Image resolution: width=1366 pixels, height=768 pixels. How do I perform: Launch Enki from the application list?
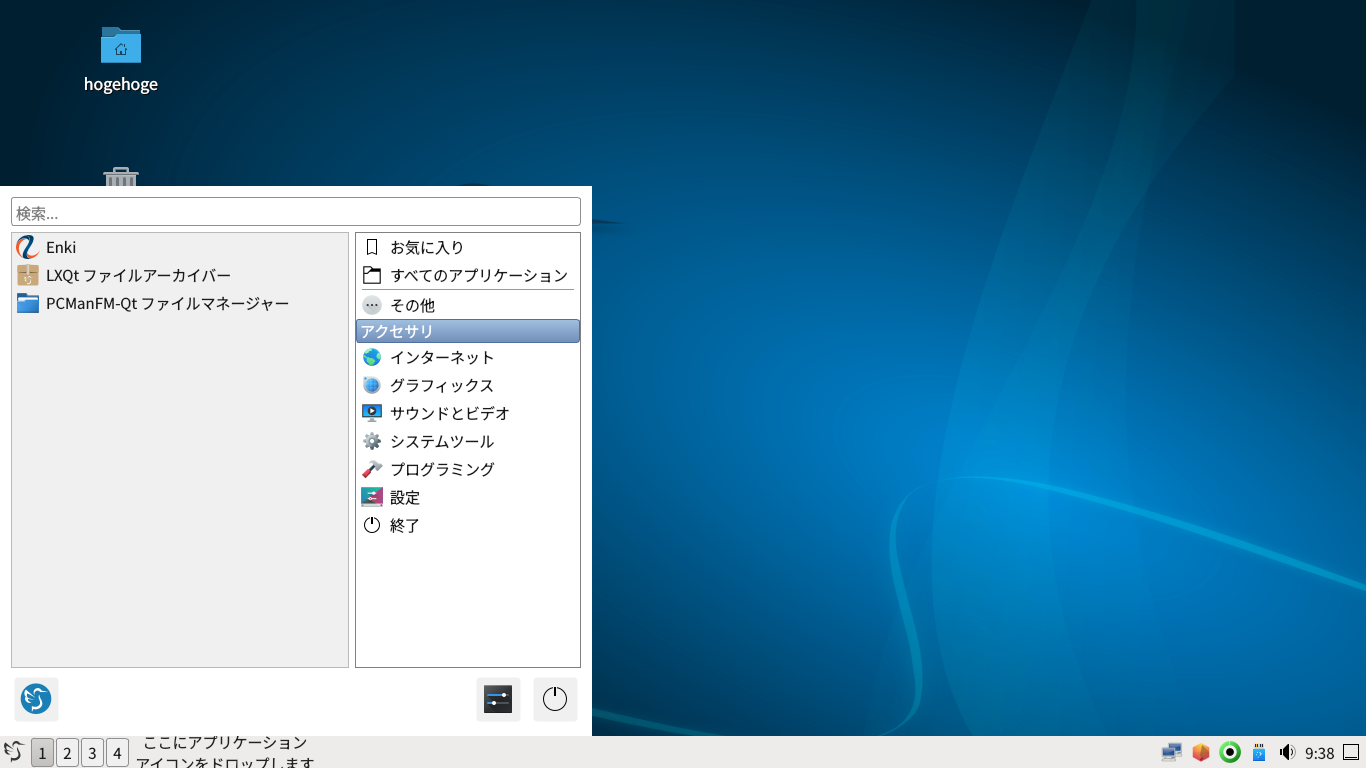[x=60, y=247]
